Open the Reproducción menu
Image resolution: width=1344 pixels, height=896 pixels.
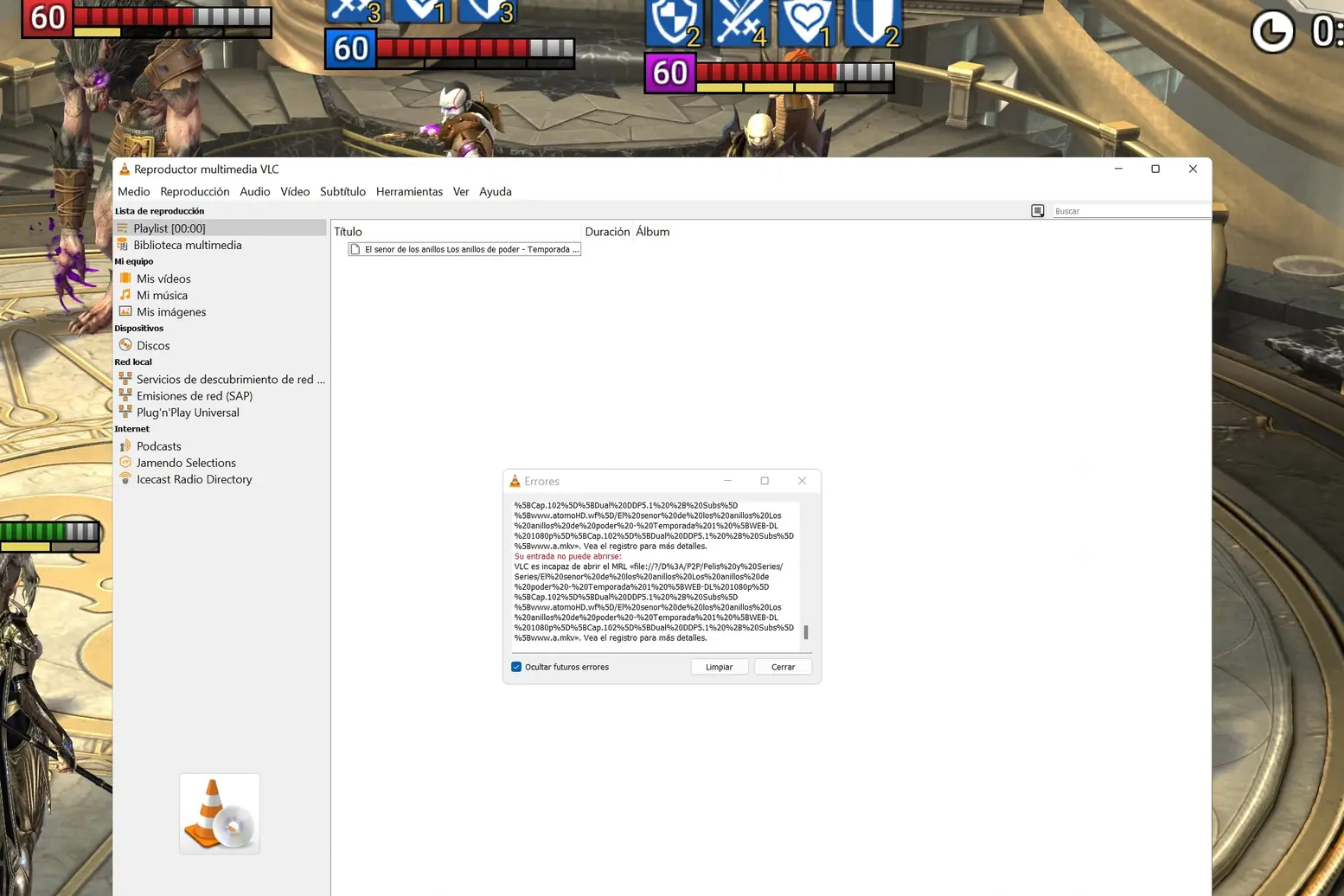(195, 191)
